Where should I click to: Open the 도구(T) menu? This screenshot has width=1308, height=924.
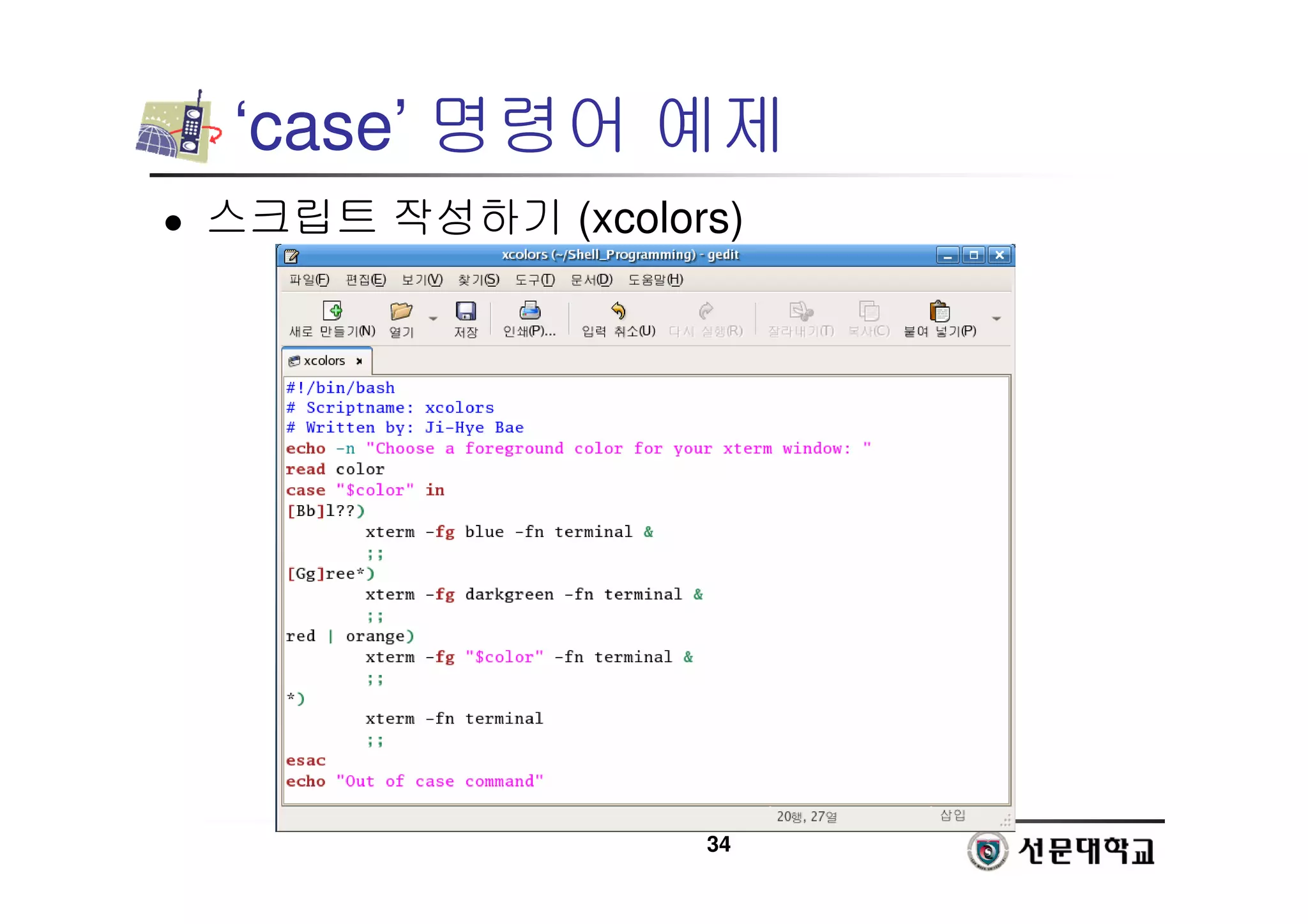point(535,280)
